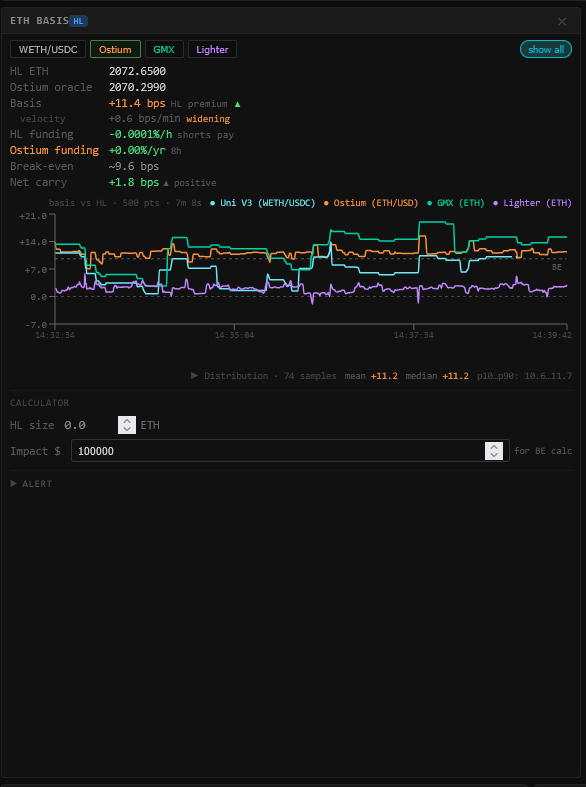
Task: Click the chart time label 14:37:34
Action: point(414,335)
